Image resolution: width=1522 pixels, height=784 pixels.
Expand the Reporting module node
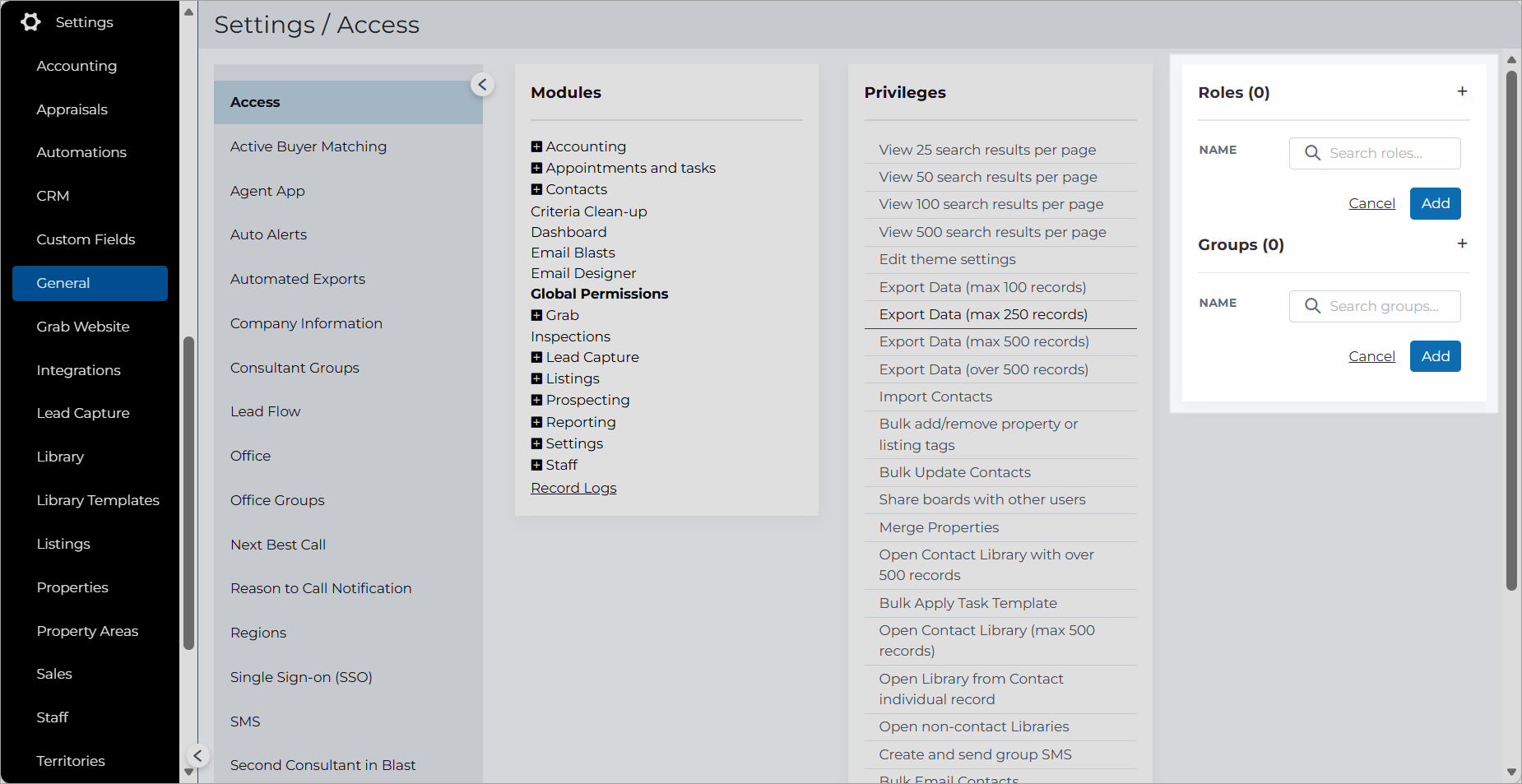coord(536,422)
